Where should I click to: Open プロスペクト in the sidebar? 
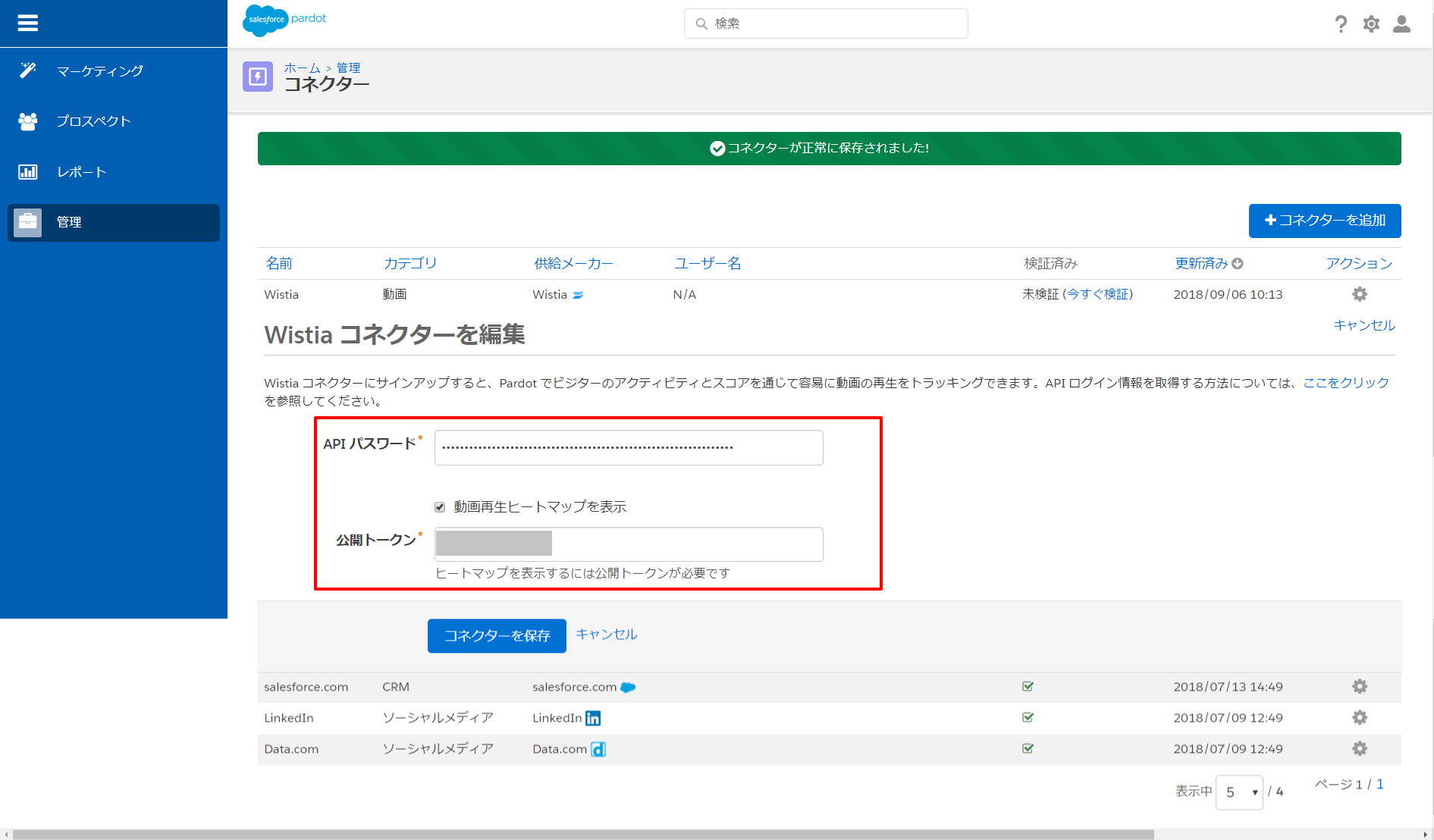[x=93, y=121]
